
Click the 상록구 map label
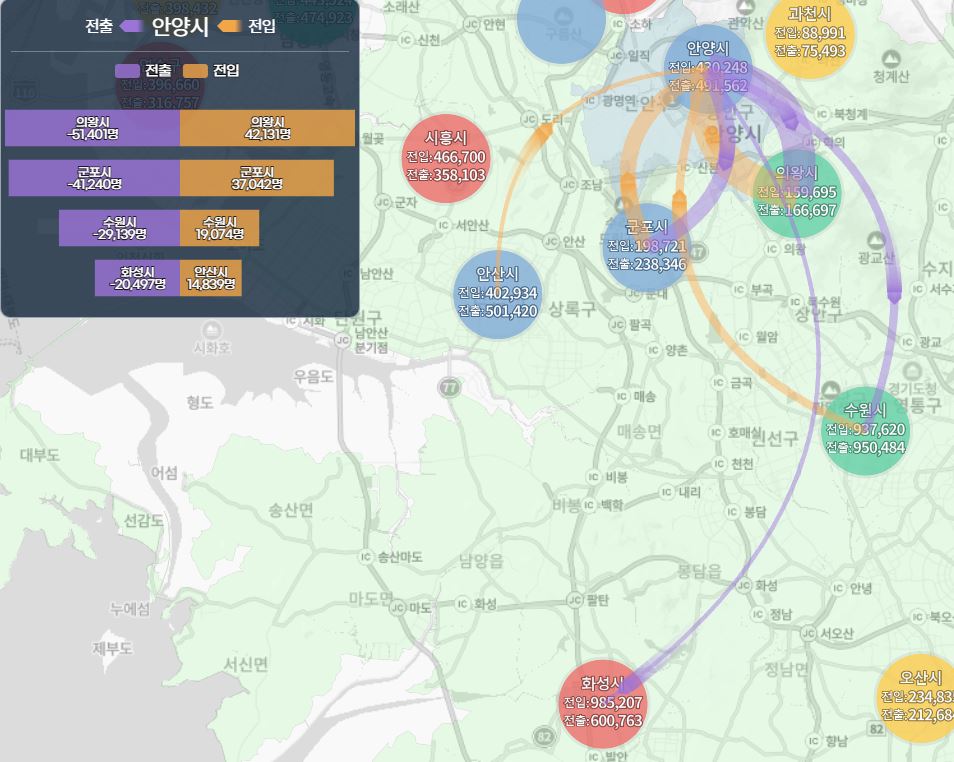point(572,309)
